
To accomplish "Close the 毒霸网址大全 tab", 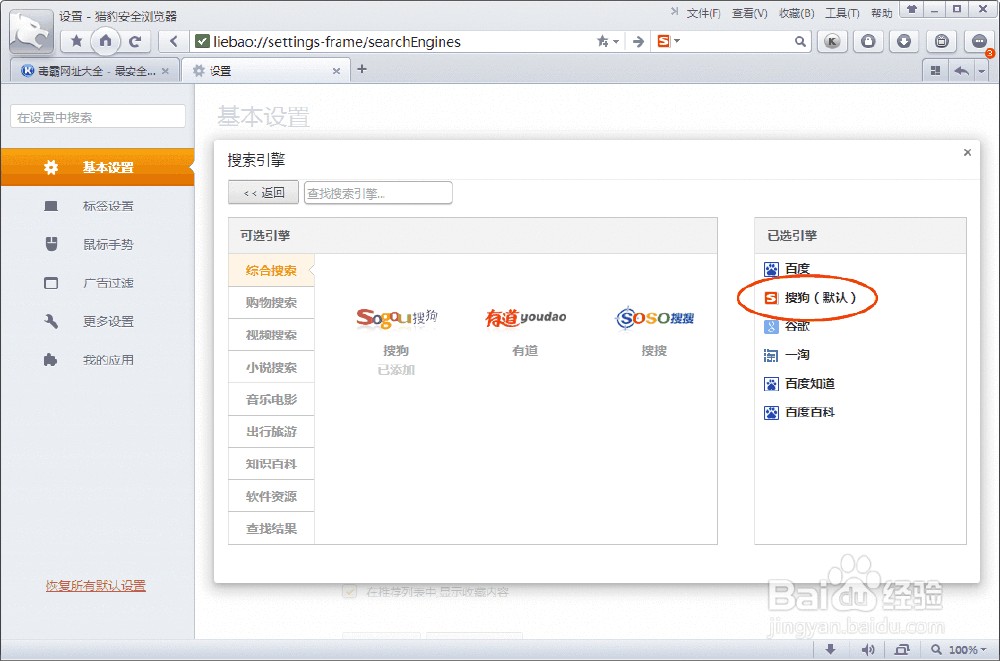I will pos(165,71).
